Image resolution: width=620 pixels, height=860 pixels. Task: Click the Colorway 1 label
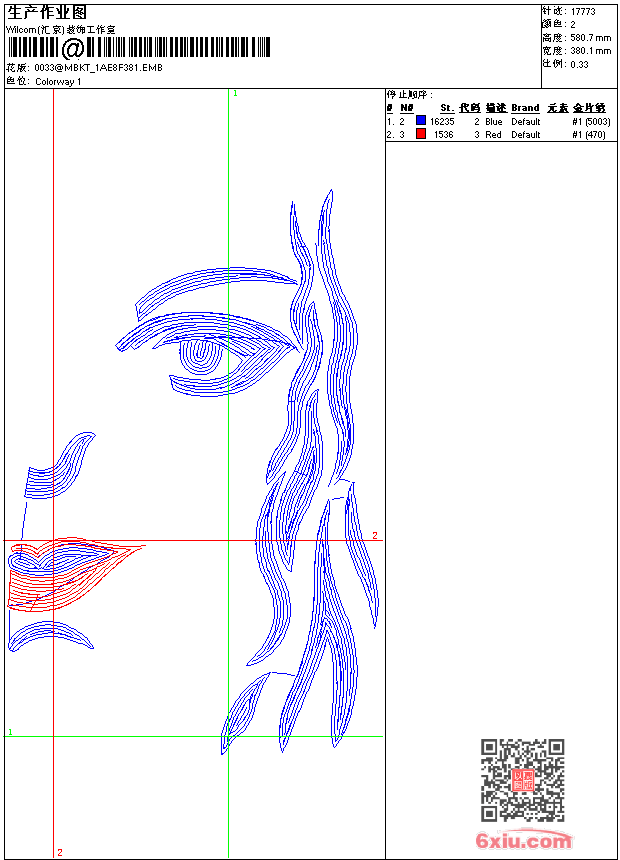[x=58, y=81]
